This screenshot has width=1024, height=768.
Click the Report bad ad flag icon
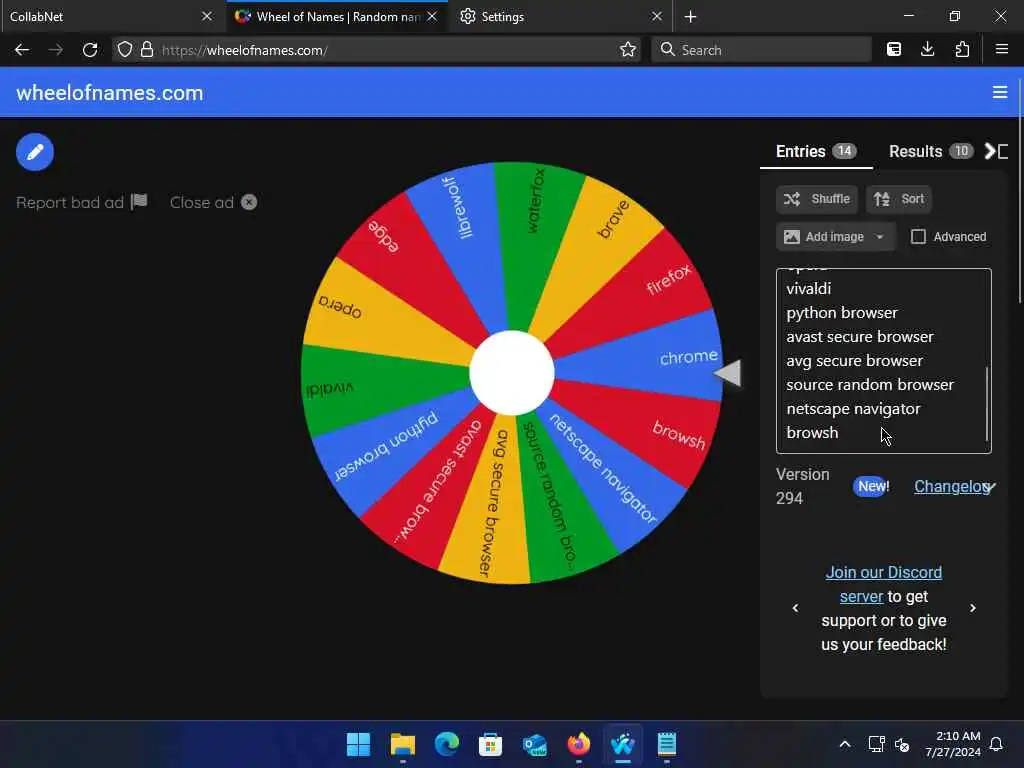pos(139,202)
